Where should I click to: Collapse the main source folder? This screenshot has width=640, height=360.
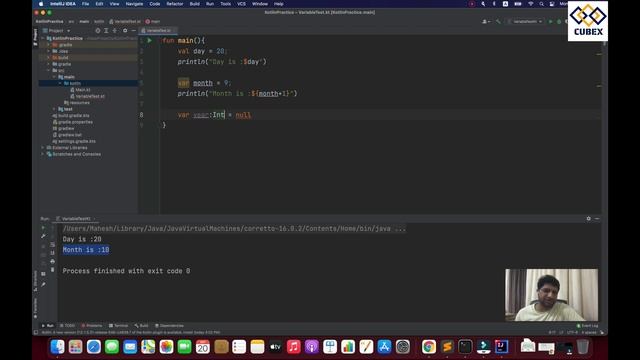(54, 77)
